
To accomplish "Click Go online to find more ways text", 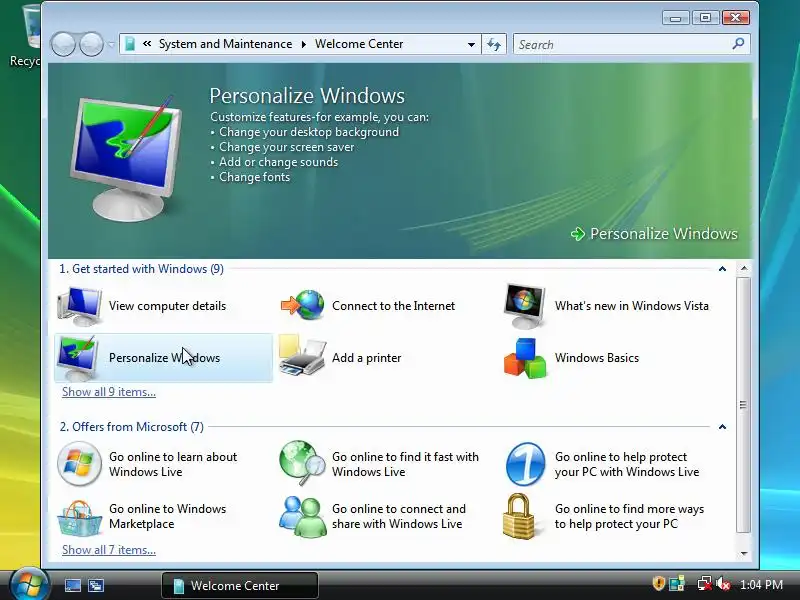I will (x=630, y=516).
